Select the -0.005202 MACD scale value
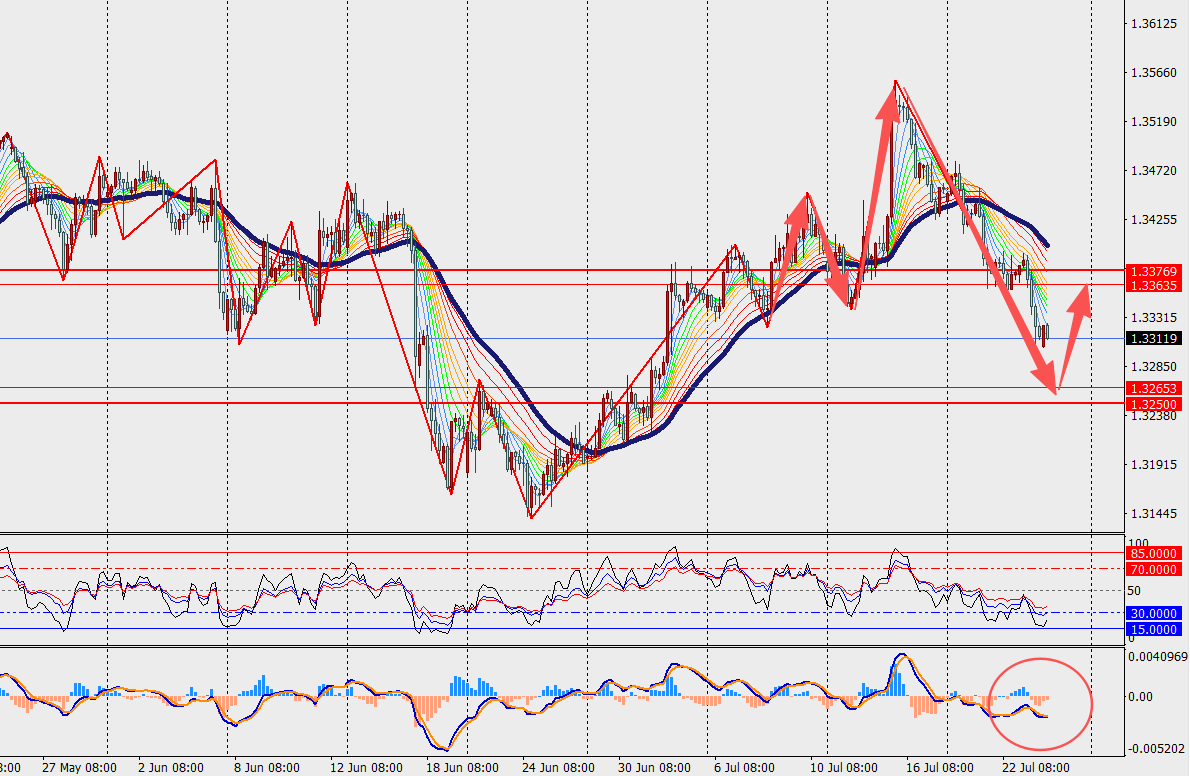This screenshot has width=1190, height=776. (1157, 749)
